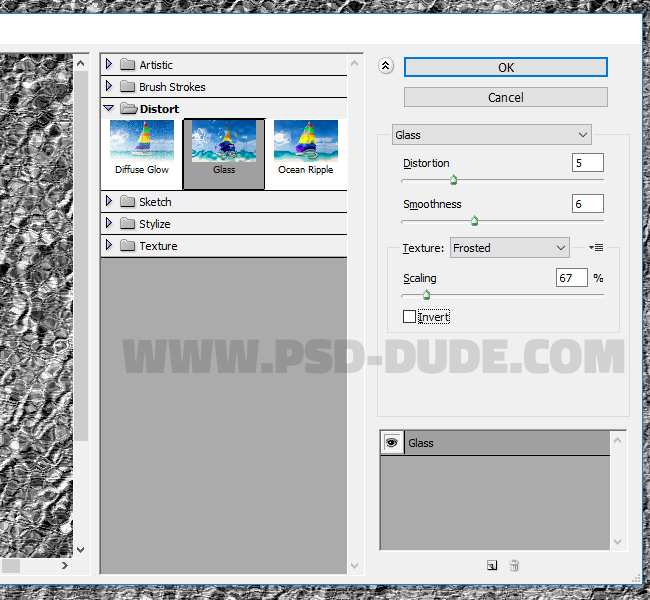
Task: Click preview pane scroll down arrow
Action: [81, 550]
